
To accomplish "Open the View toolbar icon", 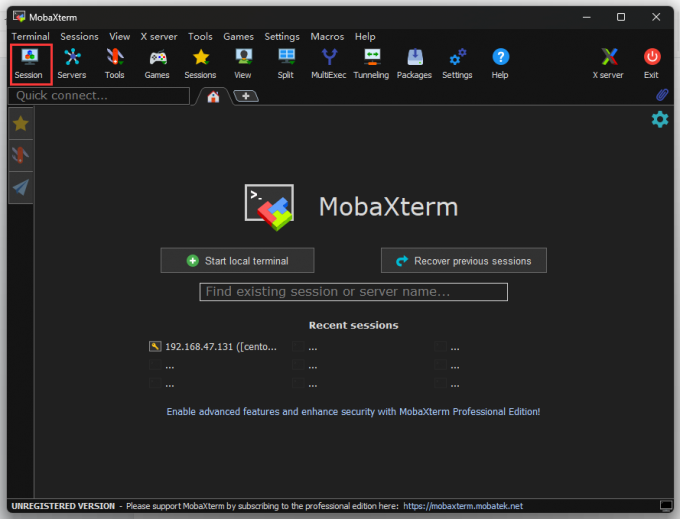I will click(243, 64).
